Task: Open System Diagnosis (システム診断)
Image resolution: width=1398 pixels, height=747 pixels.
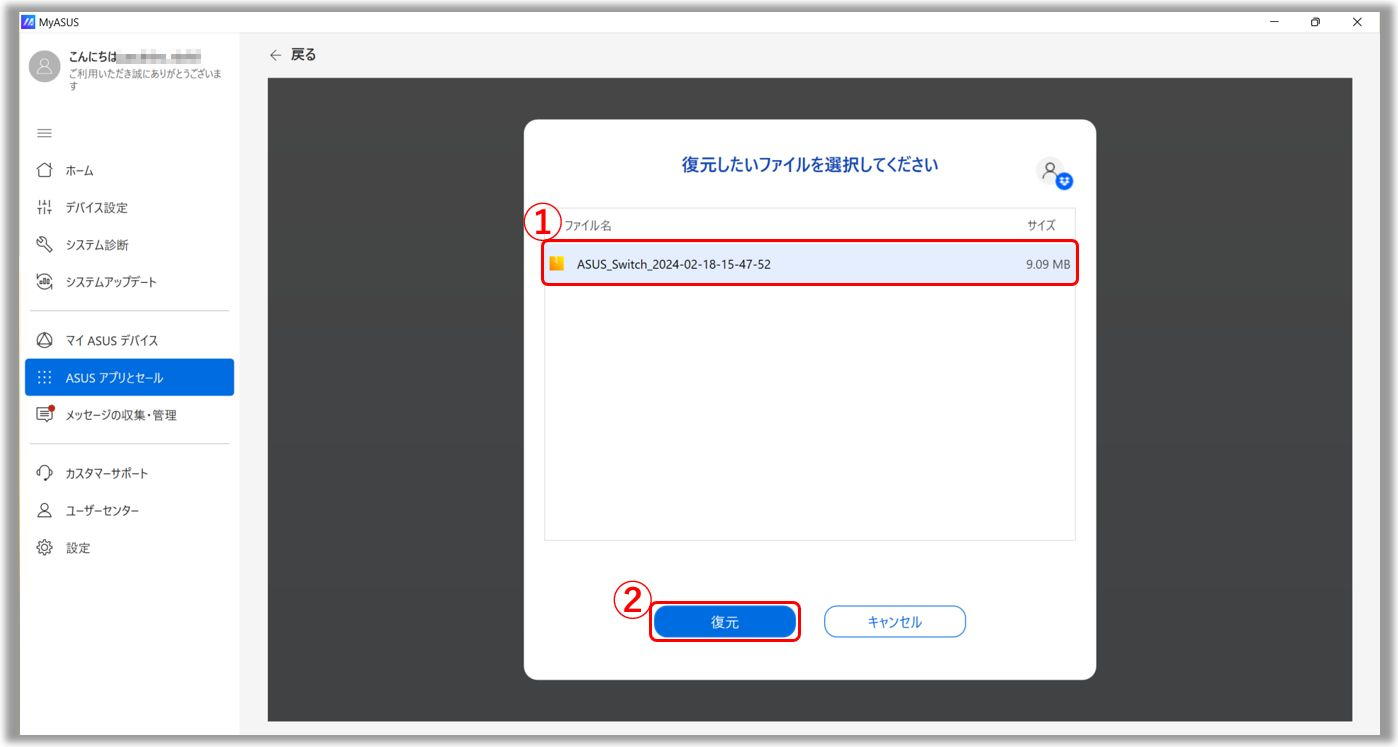Action: (129, 245)
